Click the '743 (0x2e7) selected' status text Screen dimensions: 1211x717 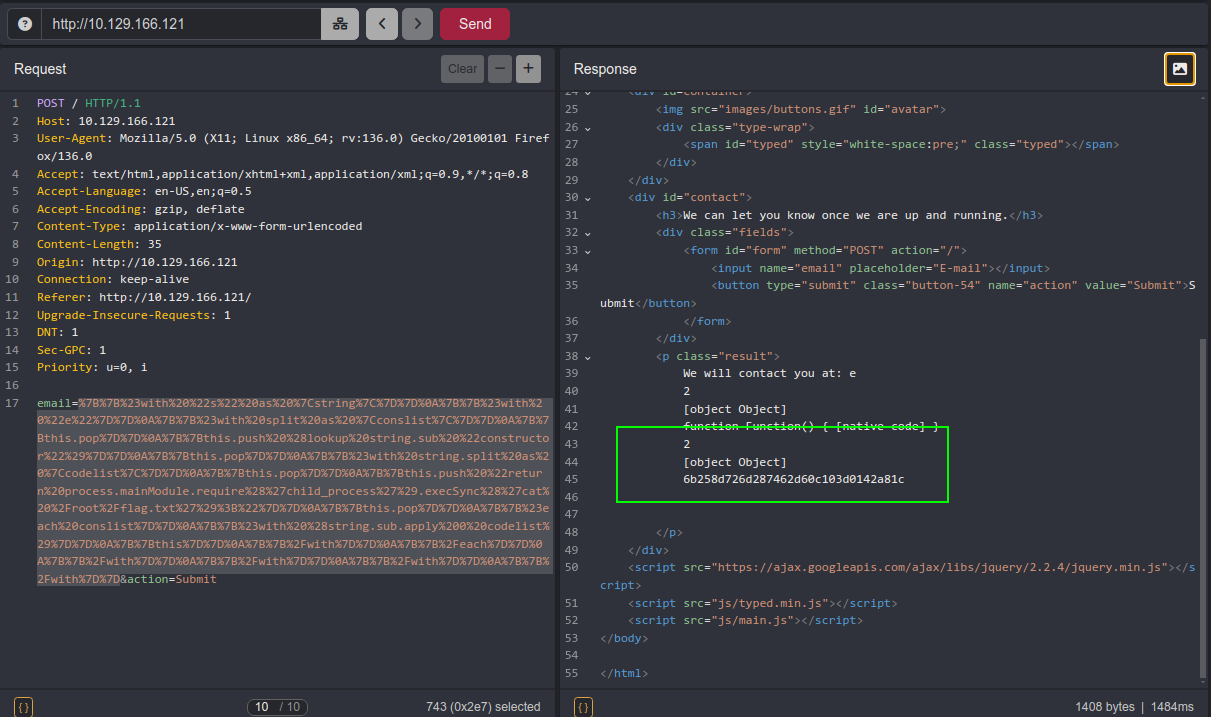[x=483, y=707]
